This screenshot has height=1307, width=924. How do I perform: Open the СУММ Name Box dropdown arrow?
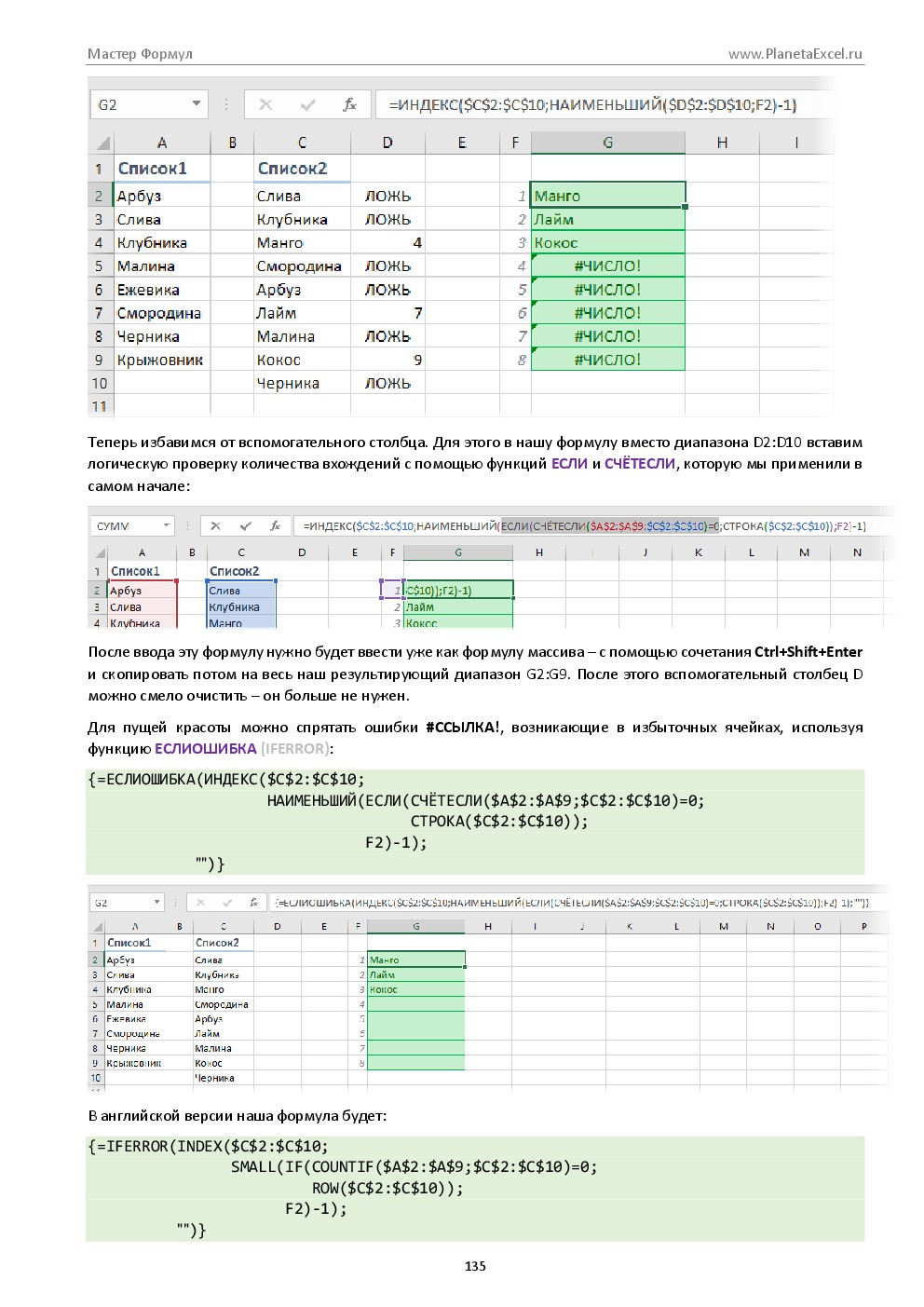[x=167, y=525]
